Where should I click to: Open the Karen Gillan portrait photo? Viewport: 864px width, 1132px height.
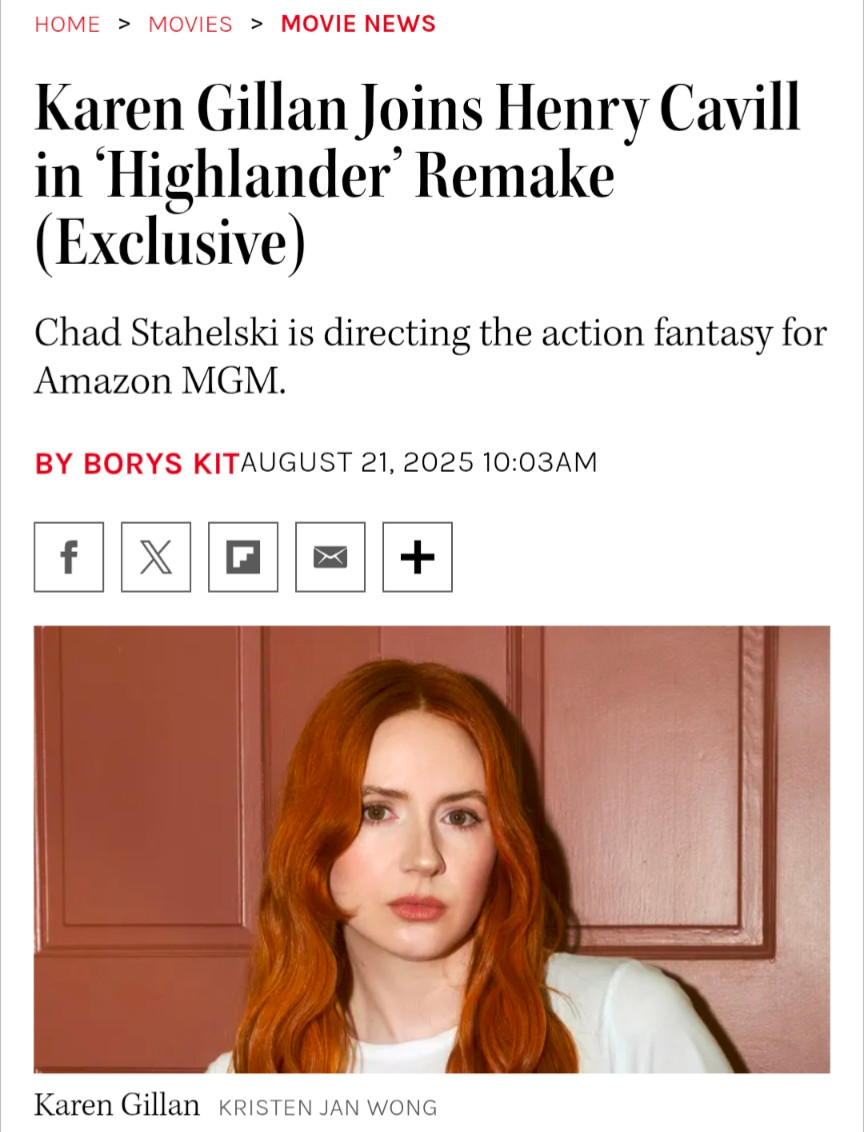(432, 849)
